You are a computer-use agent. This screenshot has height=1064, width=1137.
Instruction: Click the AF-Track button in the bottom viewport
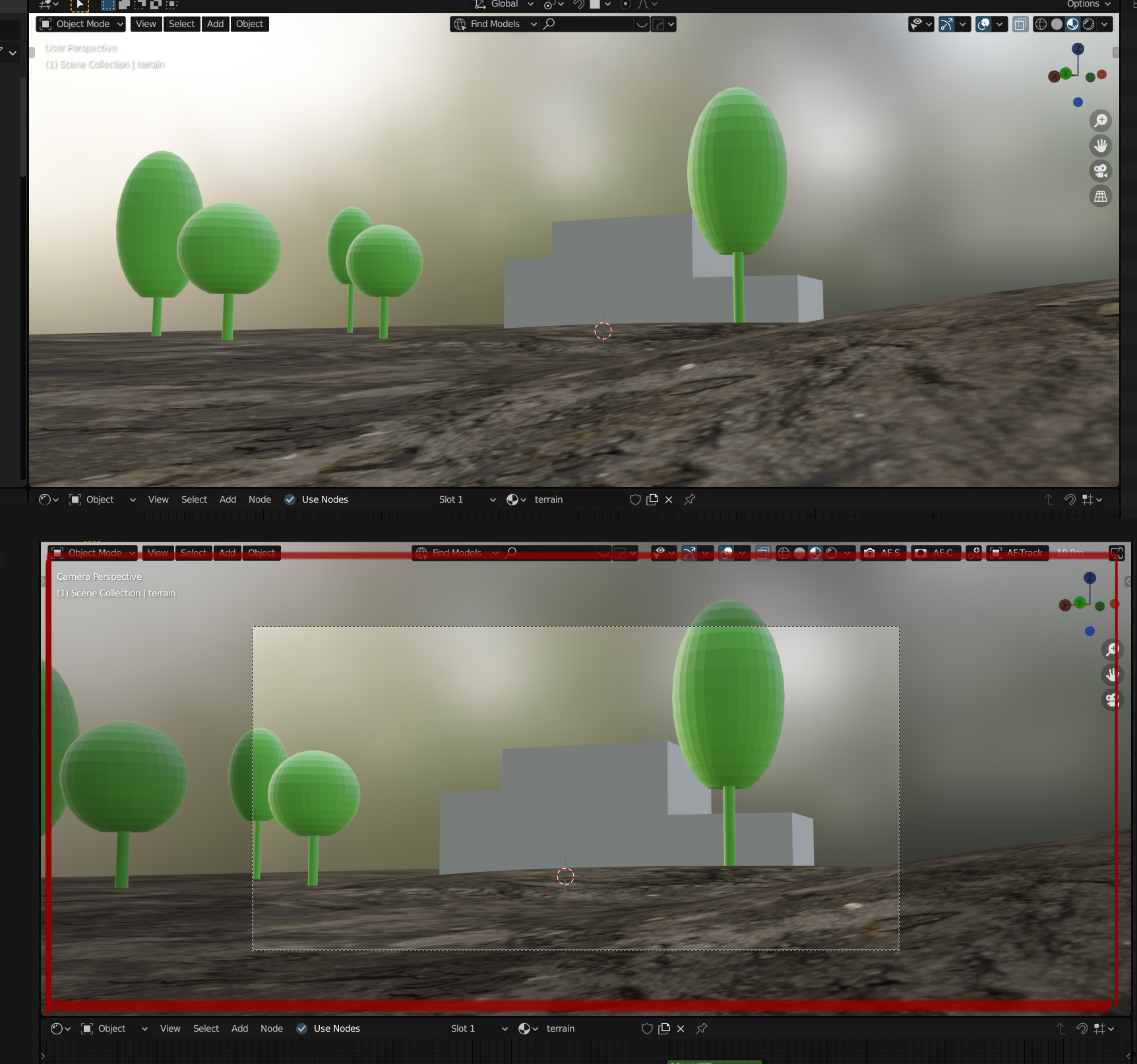pyautogui.click(x=1018, y=553)
